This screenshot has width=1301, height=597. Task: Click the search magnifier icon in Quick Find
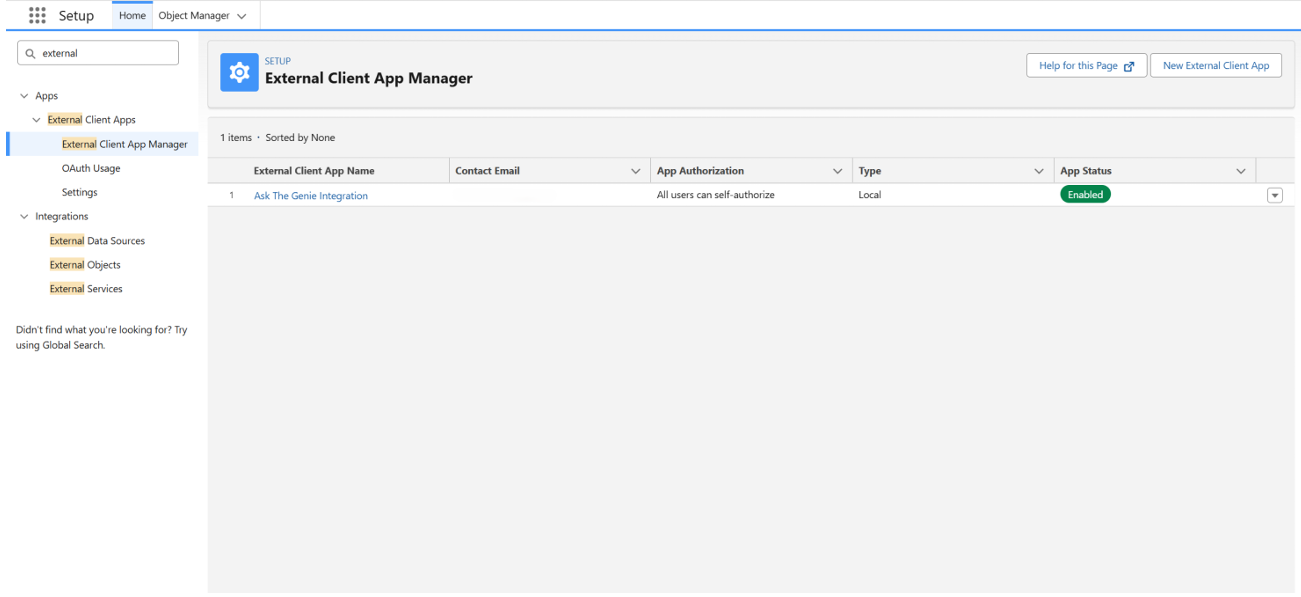pos(31,53)
